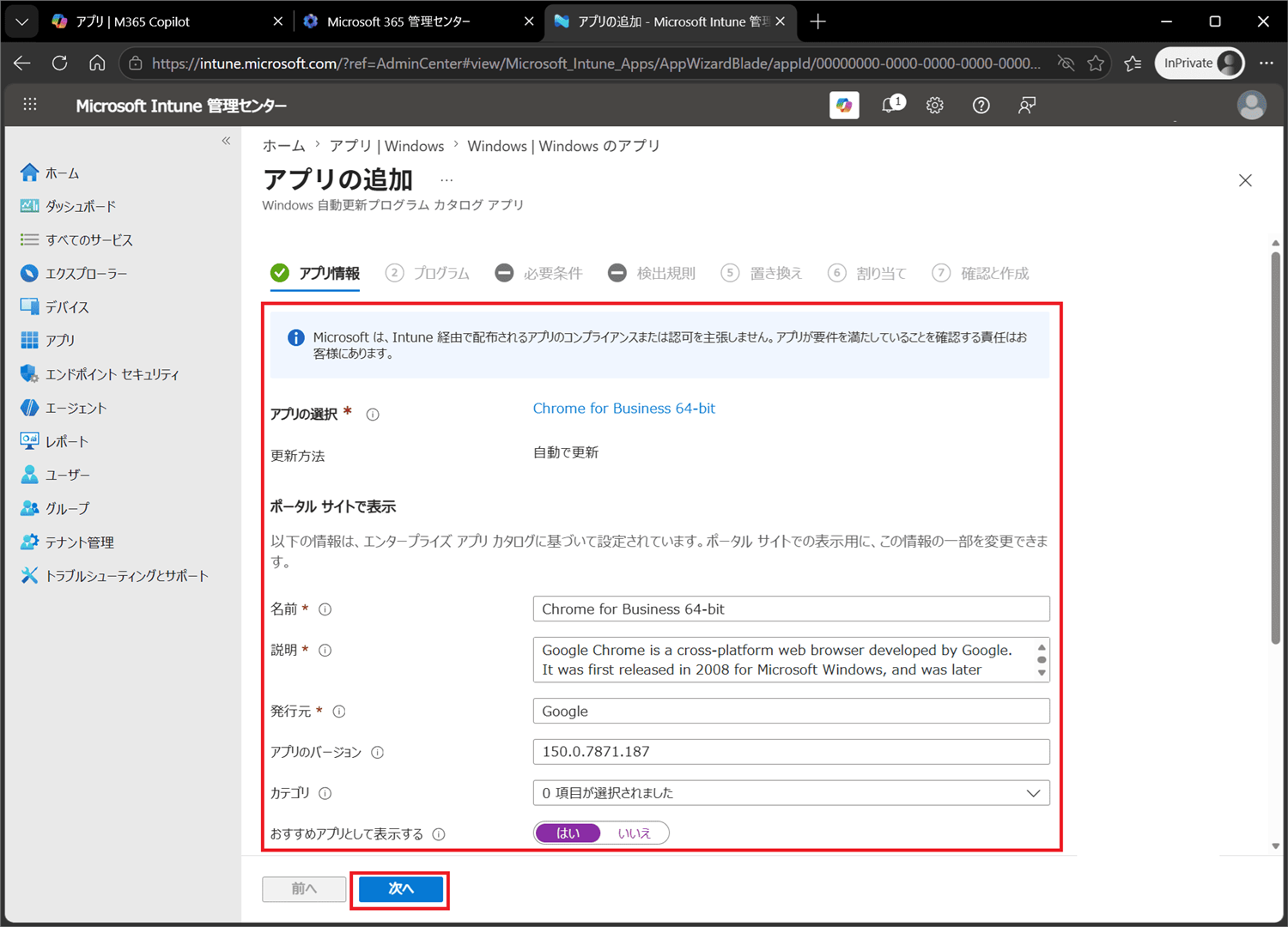
Task: Open the app launcher waffle icon
Action: pyautogui.click(x=30, y=104)
